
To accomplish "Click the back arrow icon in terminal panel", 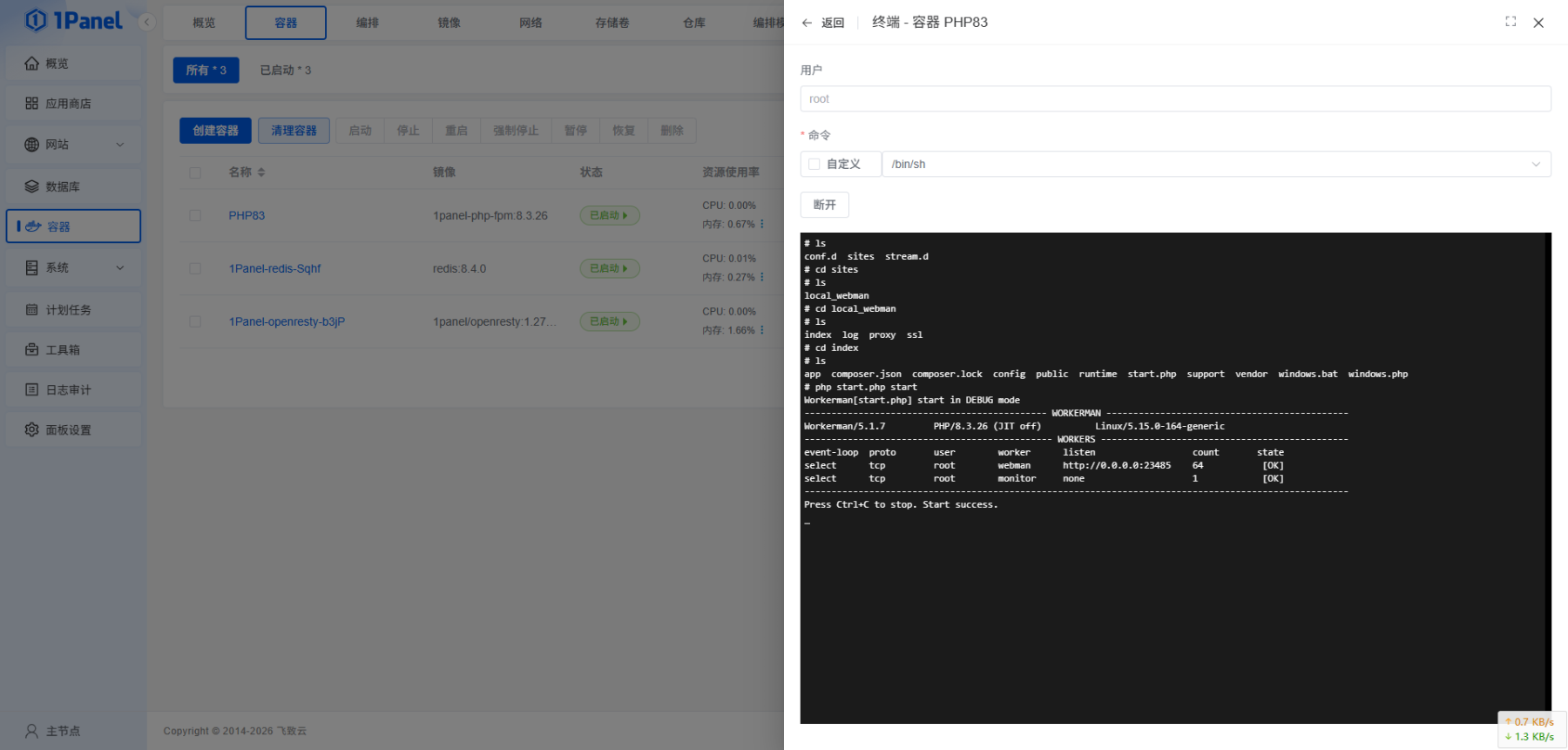I will [x=808, y=23].
